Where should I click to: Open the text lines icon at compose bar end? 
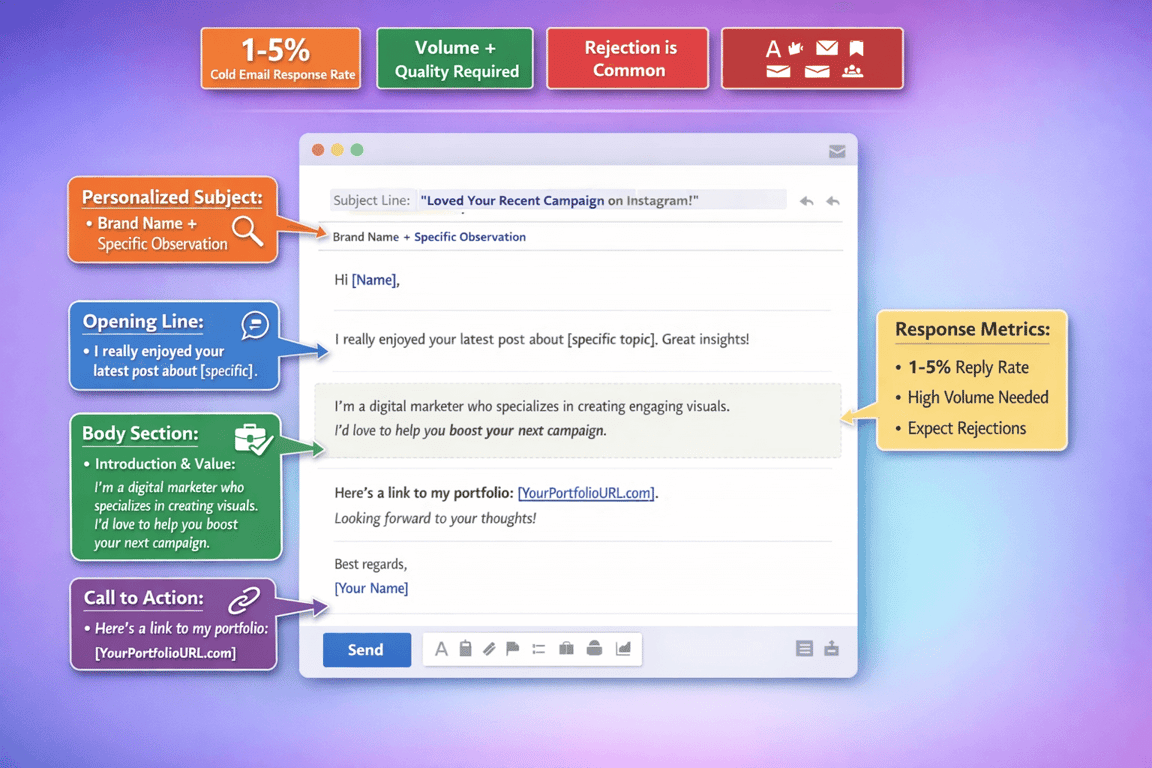(804, 648)
